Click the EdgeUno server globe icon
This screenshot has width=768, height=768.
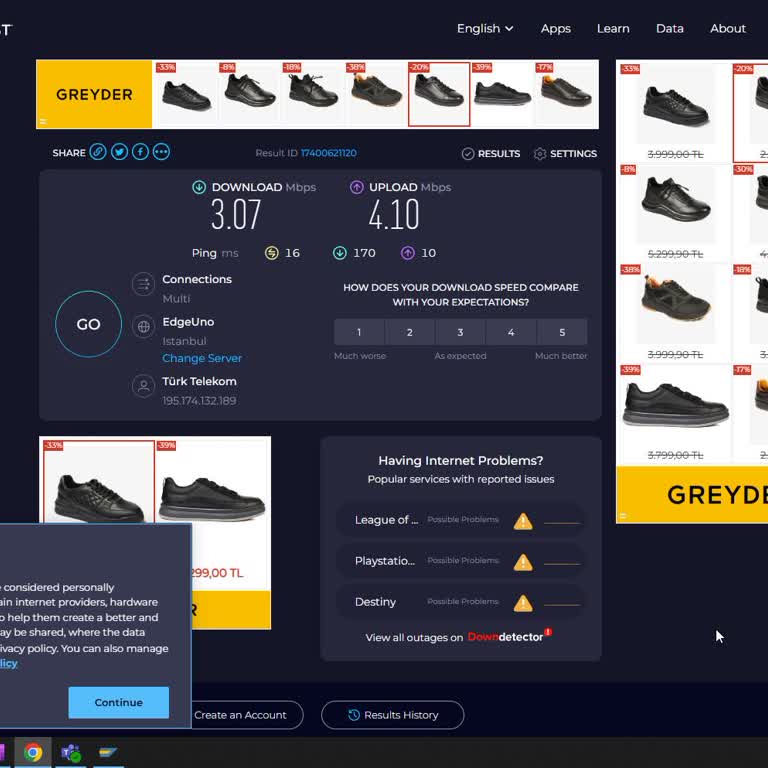click(144, 326)
